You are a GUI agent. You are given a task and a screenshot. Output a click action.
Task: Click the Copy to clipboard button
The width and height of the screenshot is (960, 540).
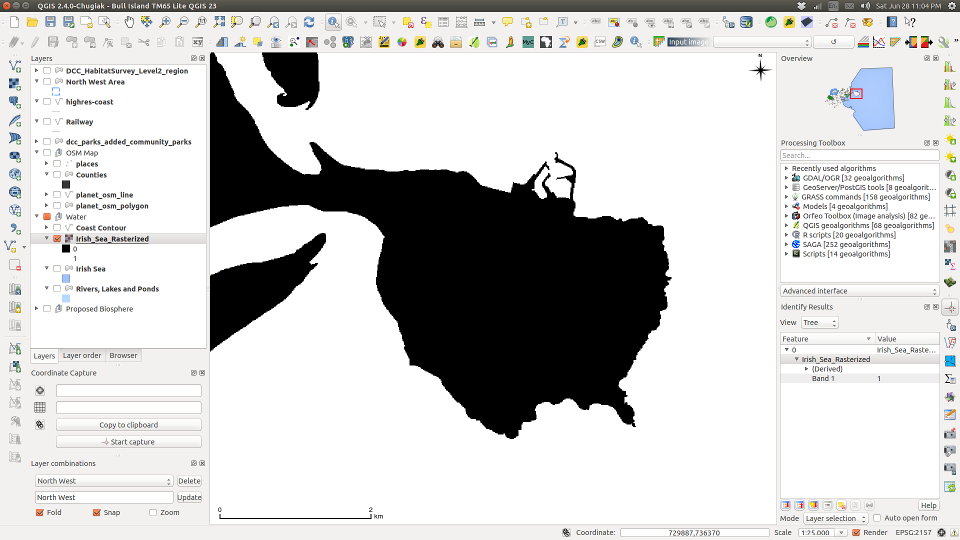128,425
